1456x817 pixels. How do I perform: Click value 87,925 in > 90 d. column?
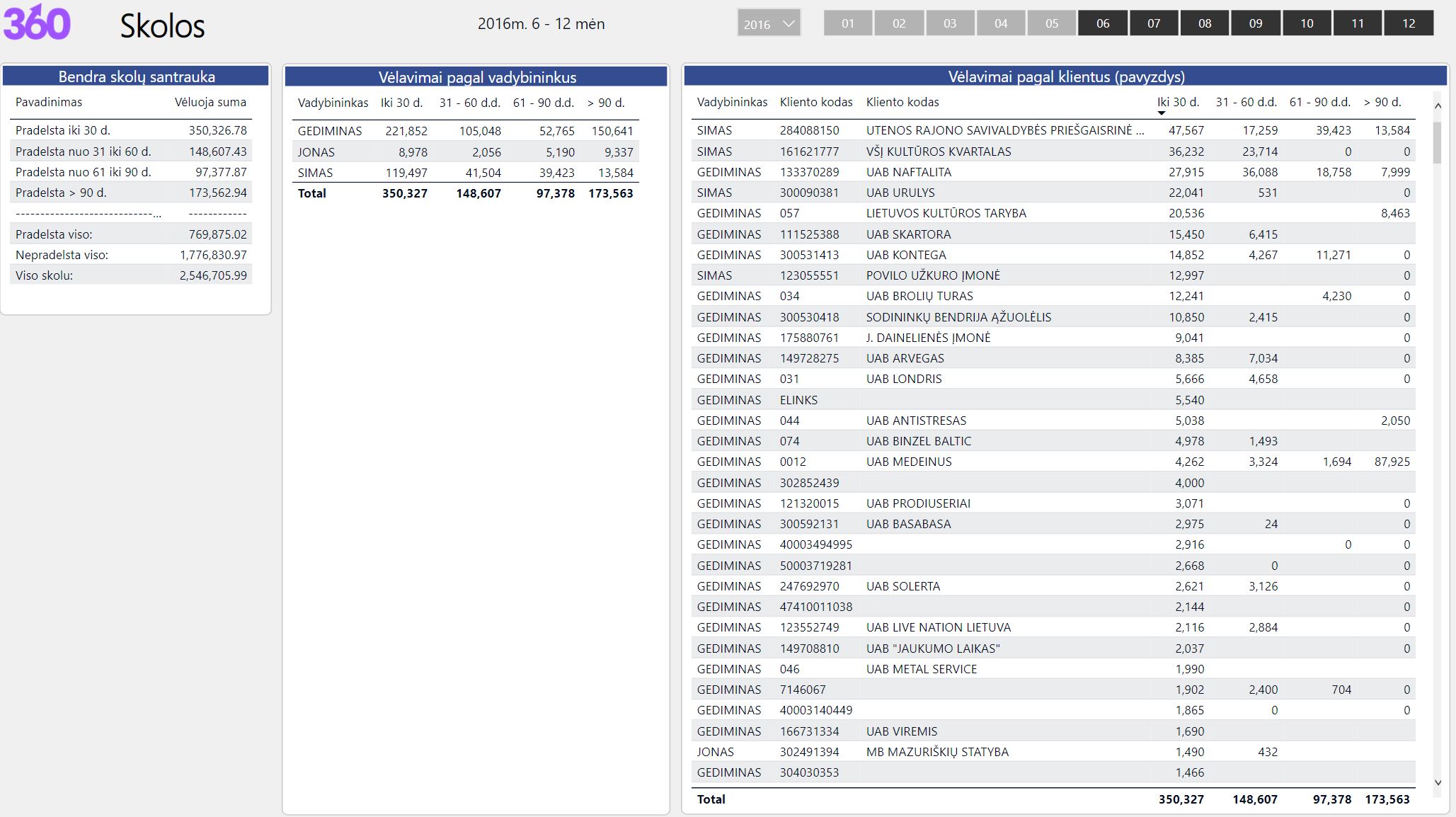coord(1392,462)
